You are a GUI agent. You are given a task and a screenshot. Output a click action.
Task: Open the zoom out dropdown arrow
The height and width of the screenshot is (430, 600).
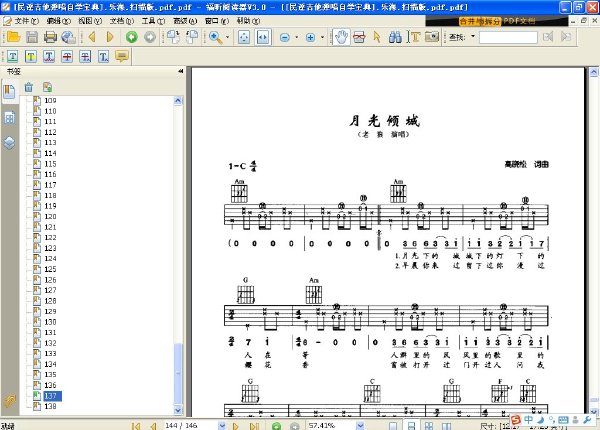(x=296, y=37)
